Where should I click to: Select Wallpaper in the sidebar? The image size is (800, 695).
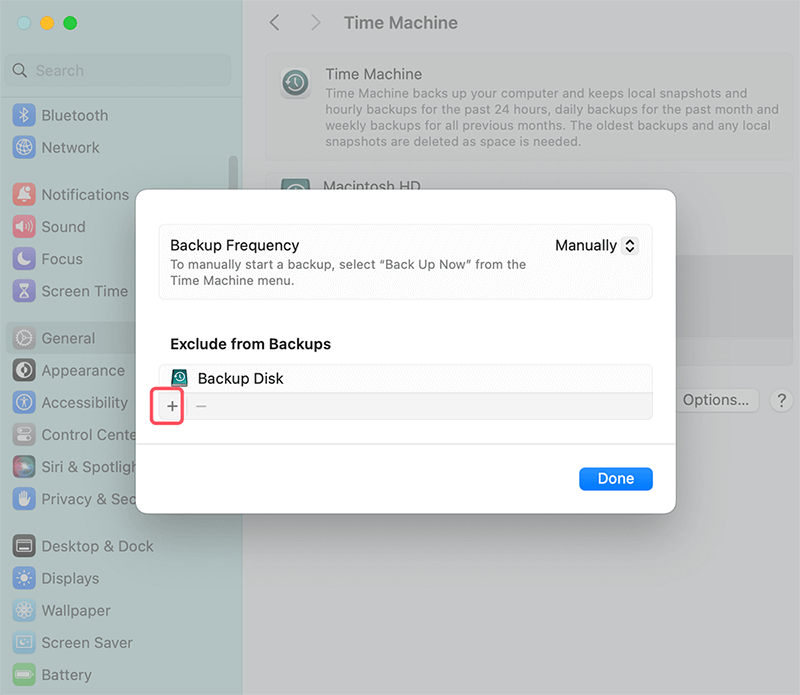[x=70, y=610]
